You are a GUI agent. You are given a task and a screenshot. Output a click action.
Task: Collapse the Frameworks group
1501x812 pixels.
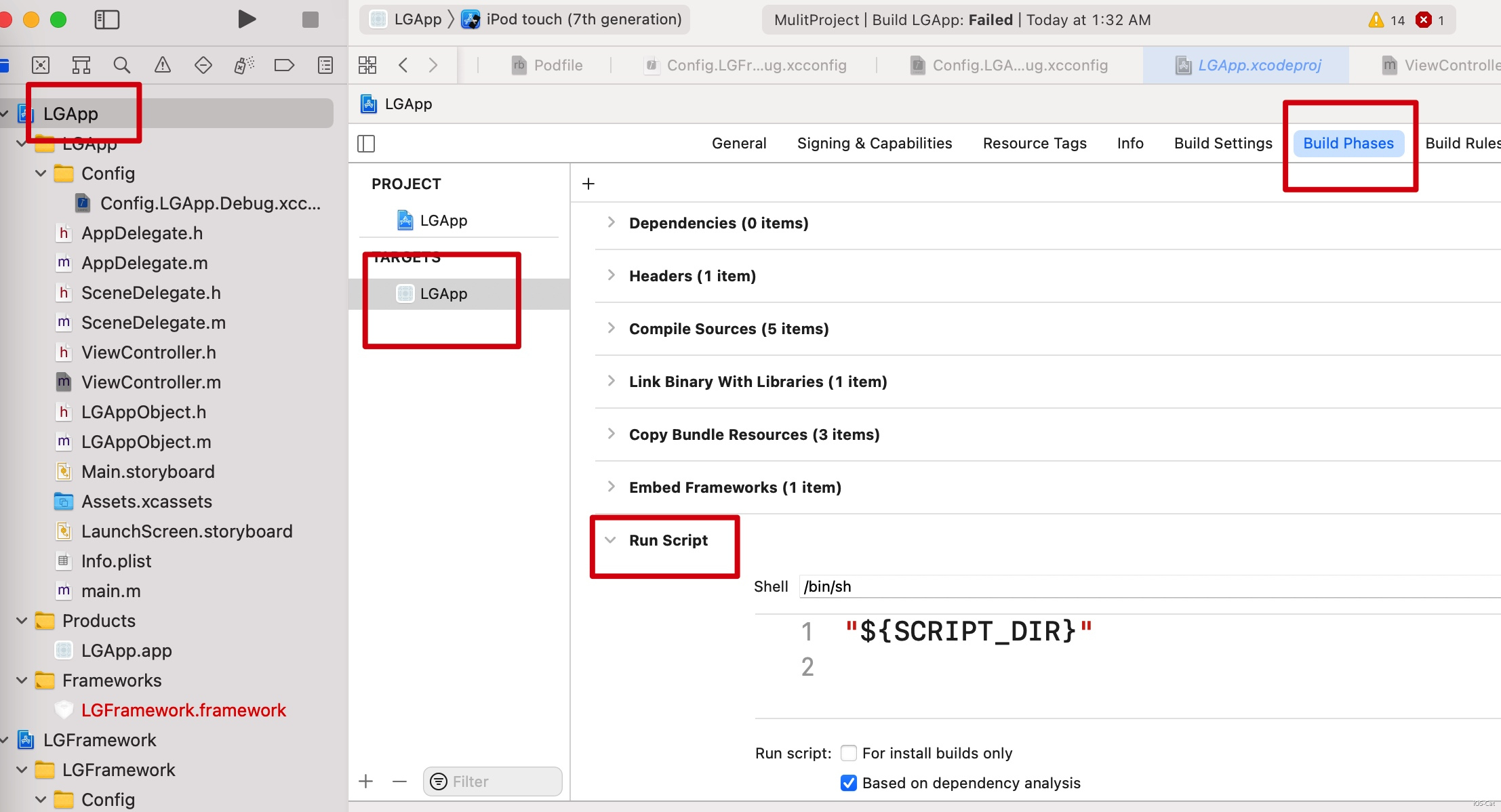(22, 681)
